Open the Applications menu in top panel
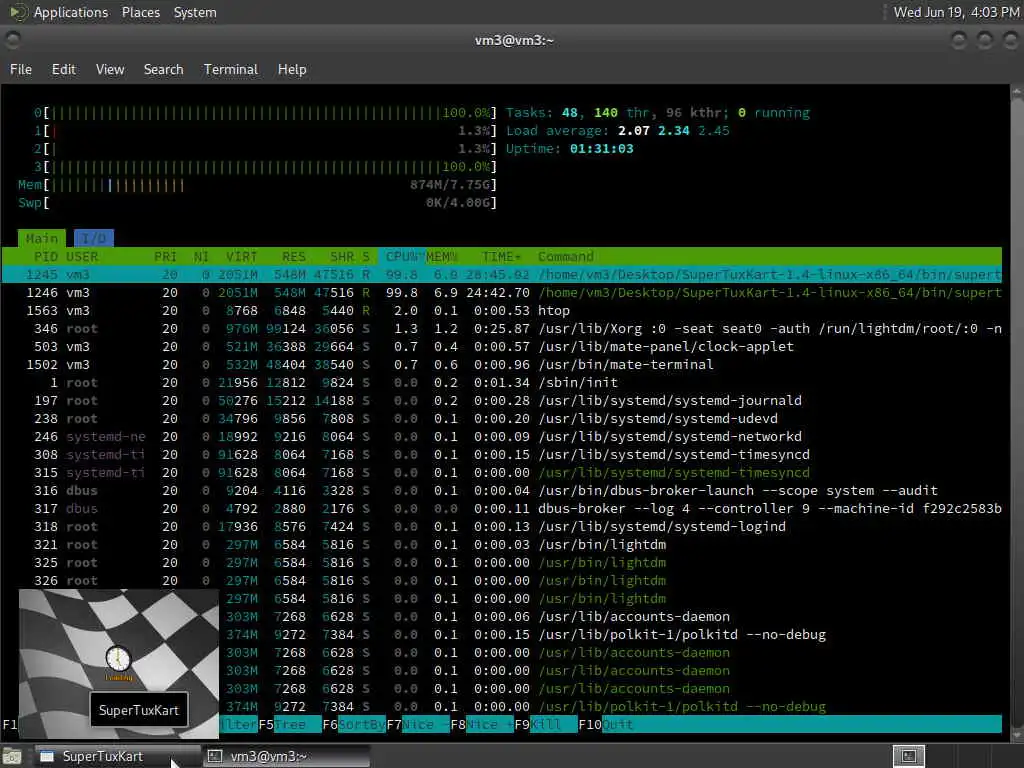Screen dimensions: 1024x768 71,12
